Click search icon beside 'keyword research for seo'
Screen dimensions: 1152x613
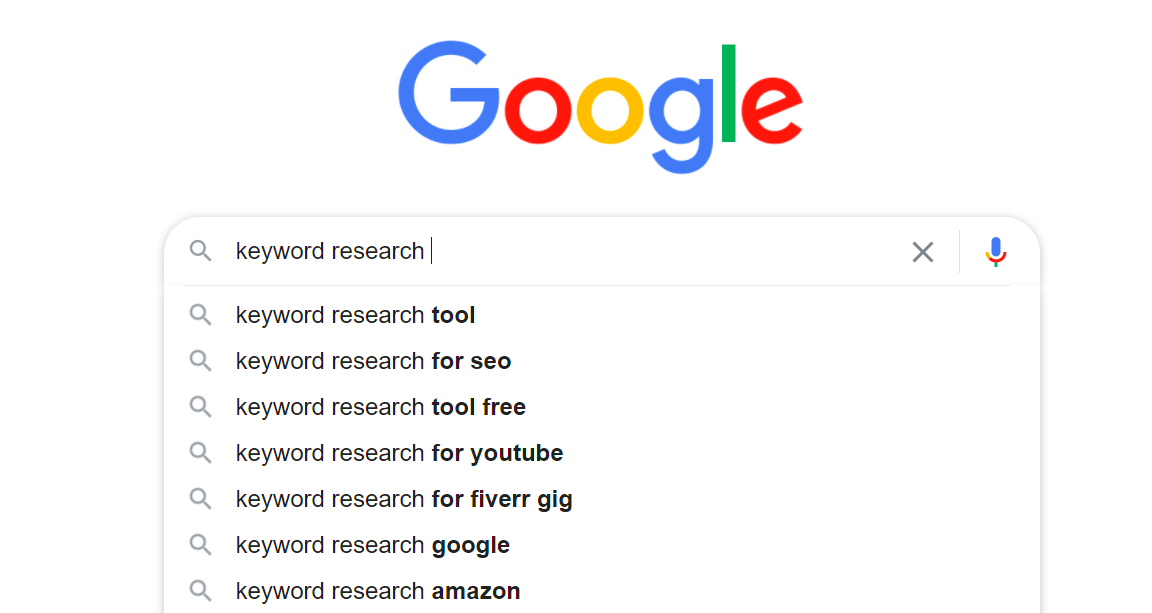(201, 361)
